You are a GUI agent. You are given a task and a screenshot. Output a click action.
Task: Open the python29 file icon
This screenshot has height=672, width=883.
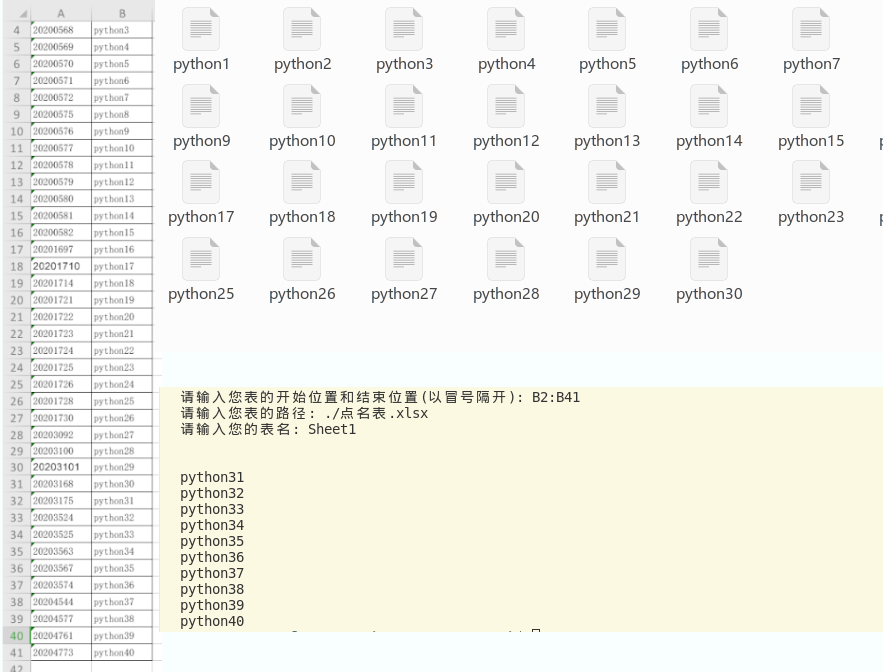click(x=607, y=260)
